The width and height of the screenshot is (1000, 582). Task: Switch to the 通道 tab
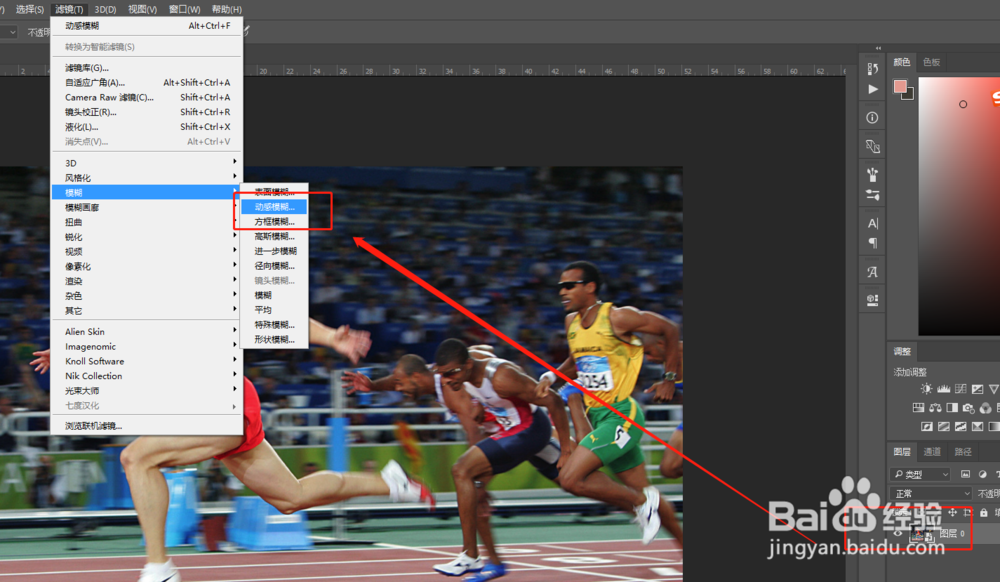pyautogui.click(x=932, y=452)
